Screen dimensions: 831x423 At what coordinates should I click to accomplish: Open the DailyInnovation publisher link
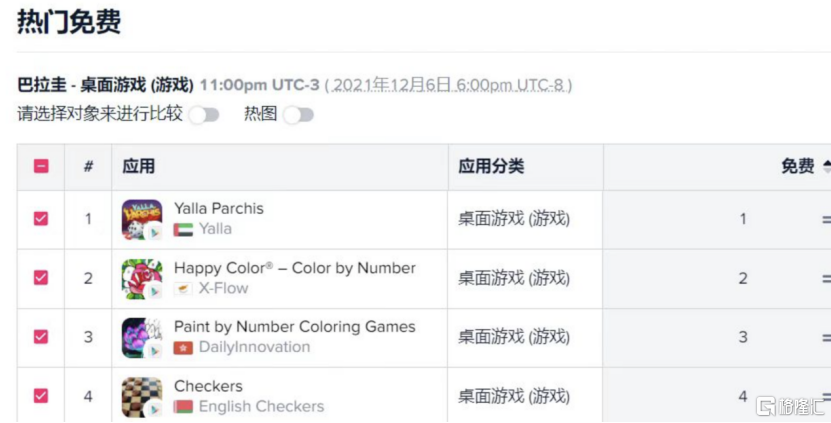tap(254, 347)
